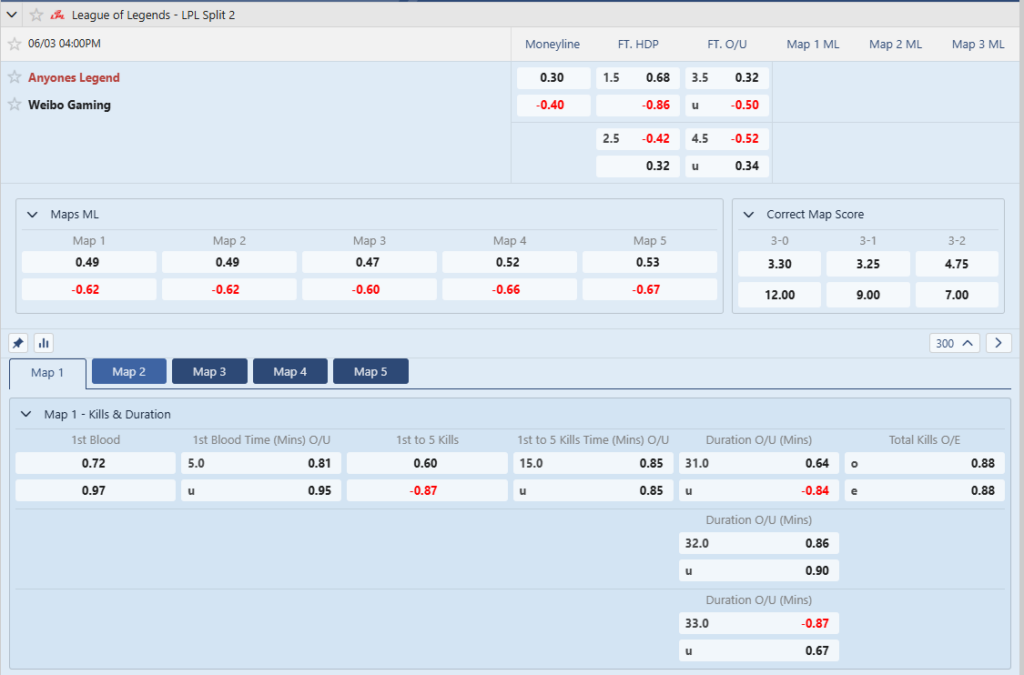Choose under 4.5 at 0.34
The width and height of the screenshot is (1024, 675).
point(726,166)
